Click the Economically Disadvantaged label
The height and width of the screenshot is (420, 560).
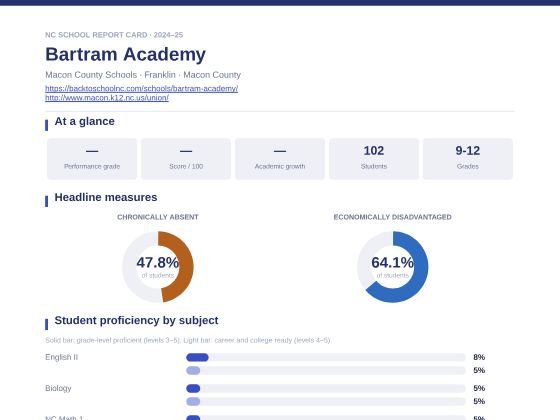(x=392, y=217)
